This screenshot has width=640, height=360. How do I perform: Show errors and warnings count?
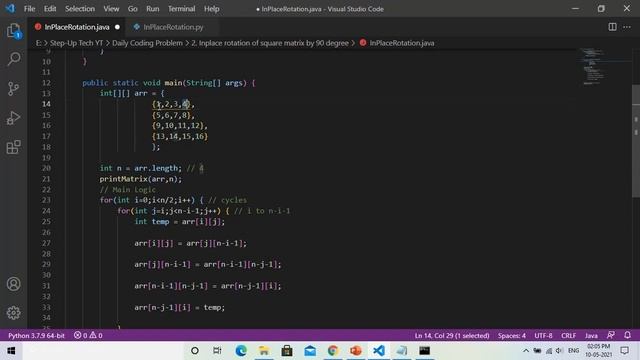(x=88, y=336)
